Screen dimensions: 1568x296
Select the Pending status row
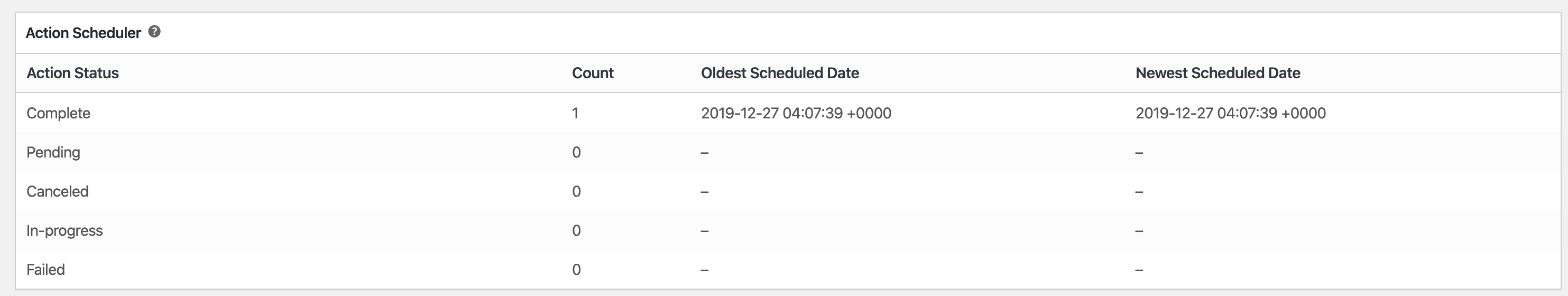(788, 152)
